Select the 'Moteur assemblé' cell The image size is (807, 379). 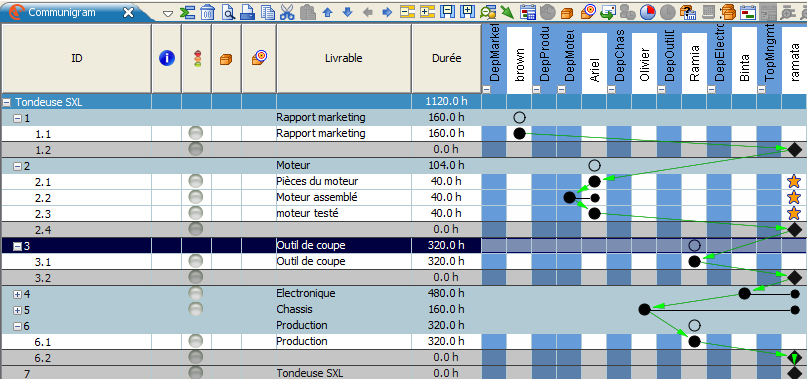(344, 197)
